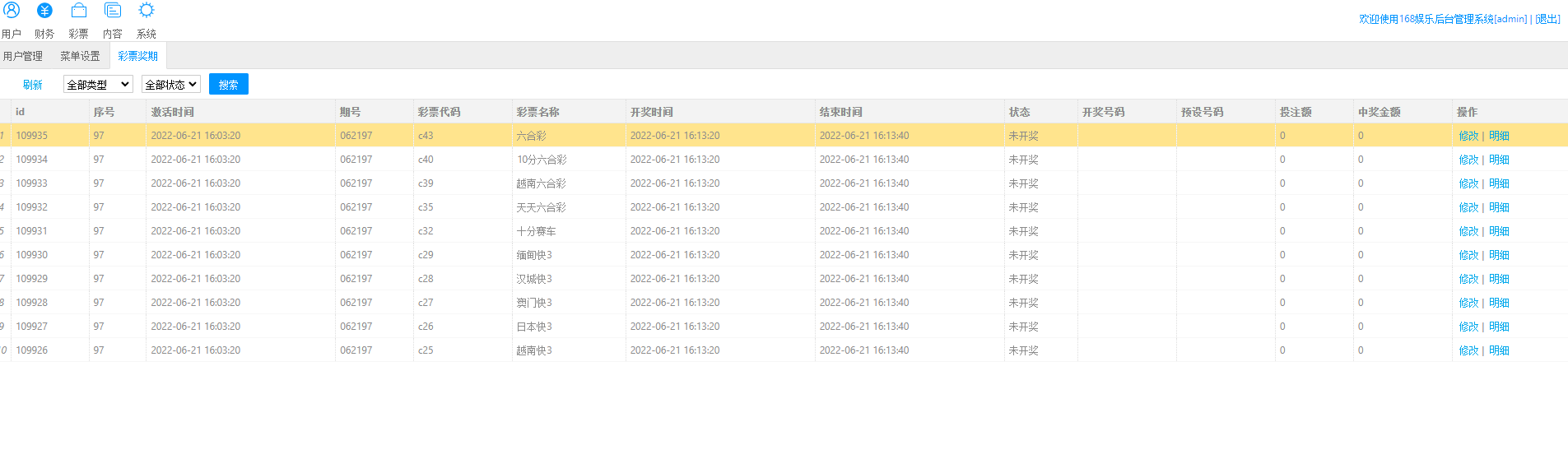
Task: Open the 用户 (User) icon menu
Action: click(x=12, y=12)
